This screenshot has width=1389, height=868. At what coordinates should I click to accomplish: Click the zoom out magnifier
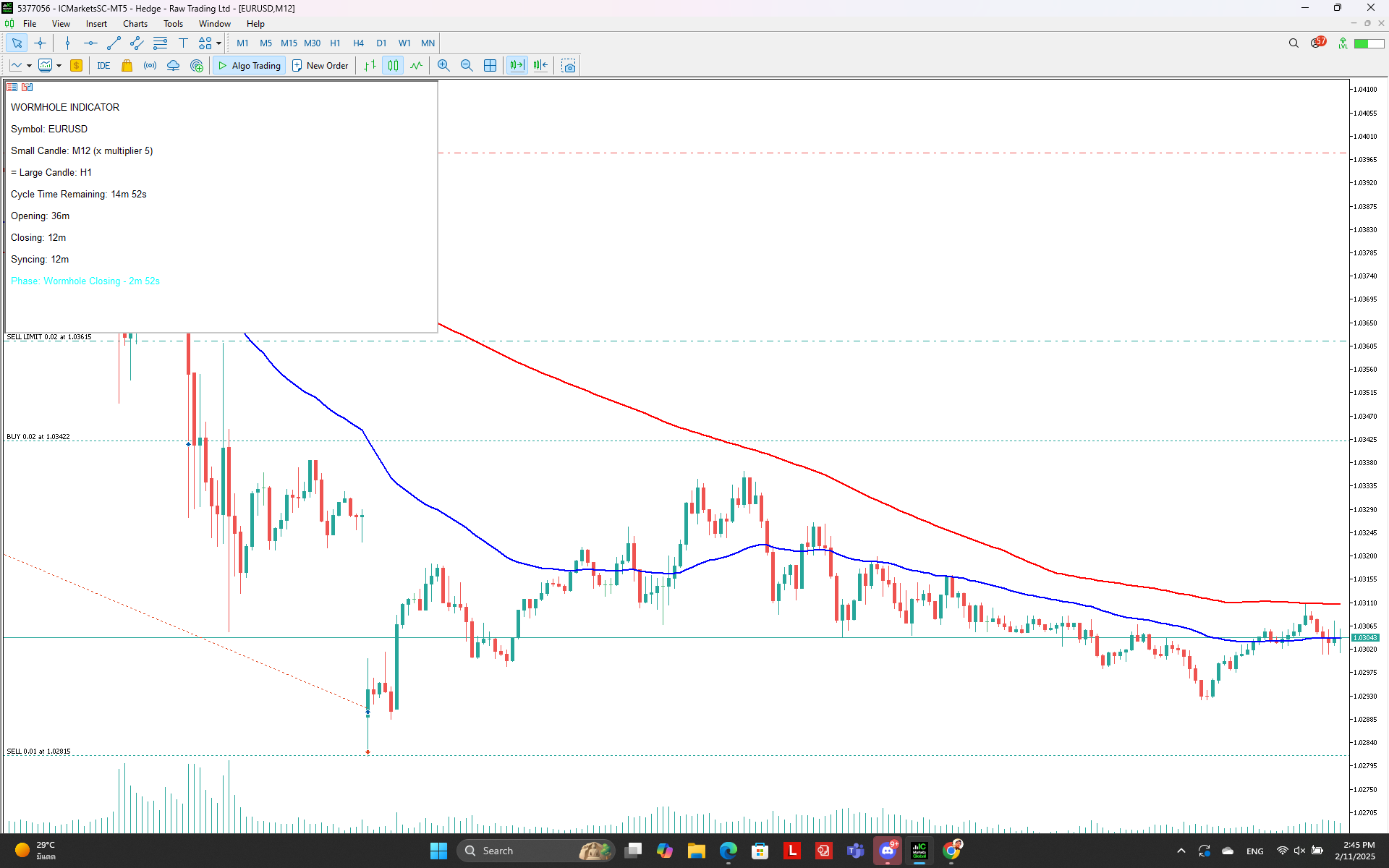467,66
